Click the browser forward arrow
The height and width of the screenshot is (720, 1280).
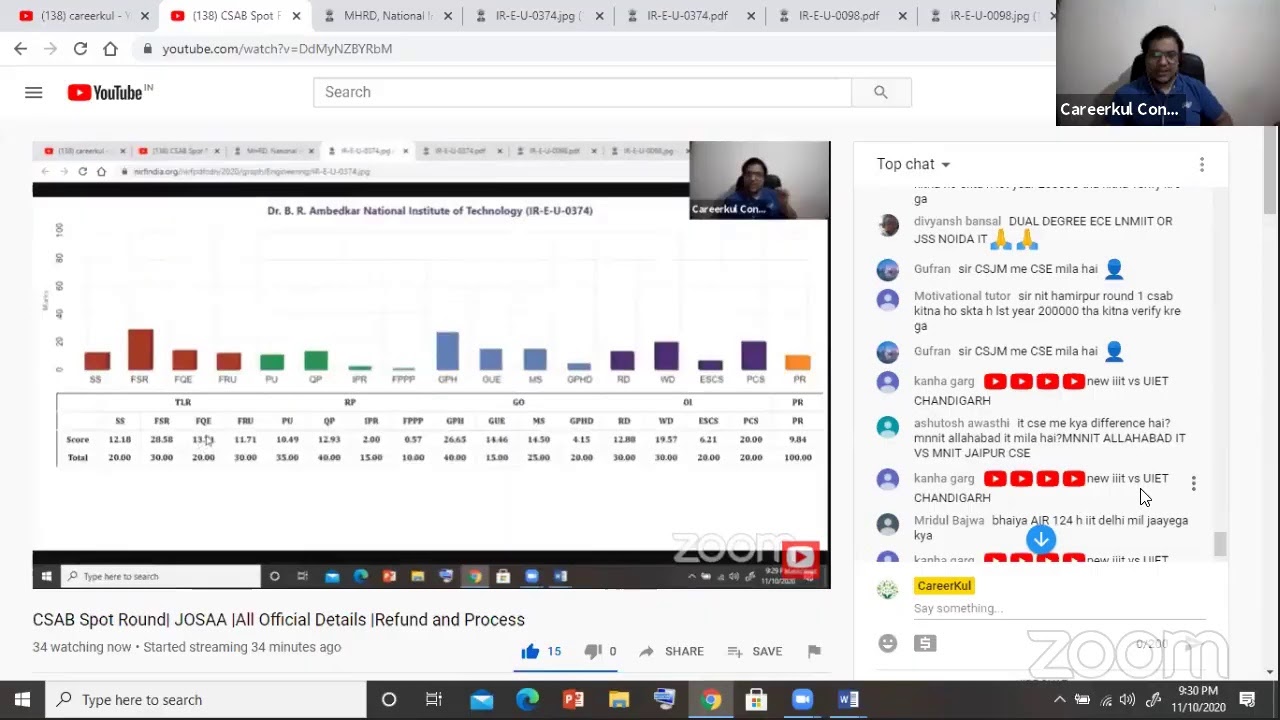click(x=50, y=48)
